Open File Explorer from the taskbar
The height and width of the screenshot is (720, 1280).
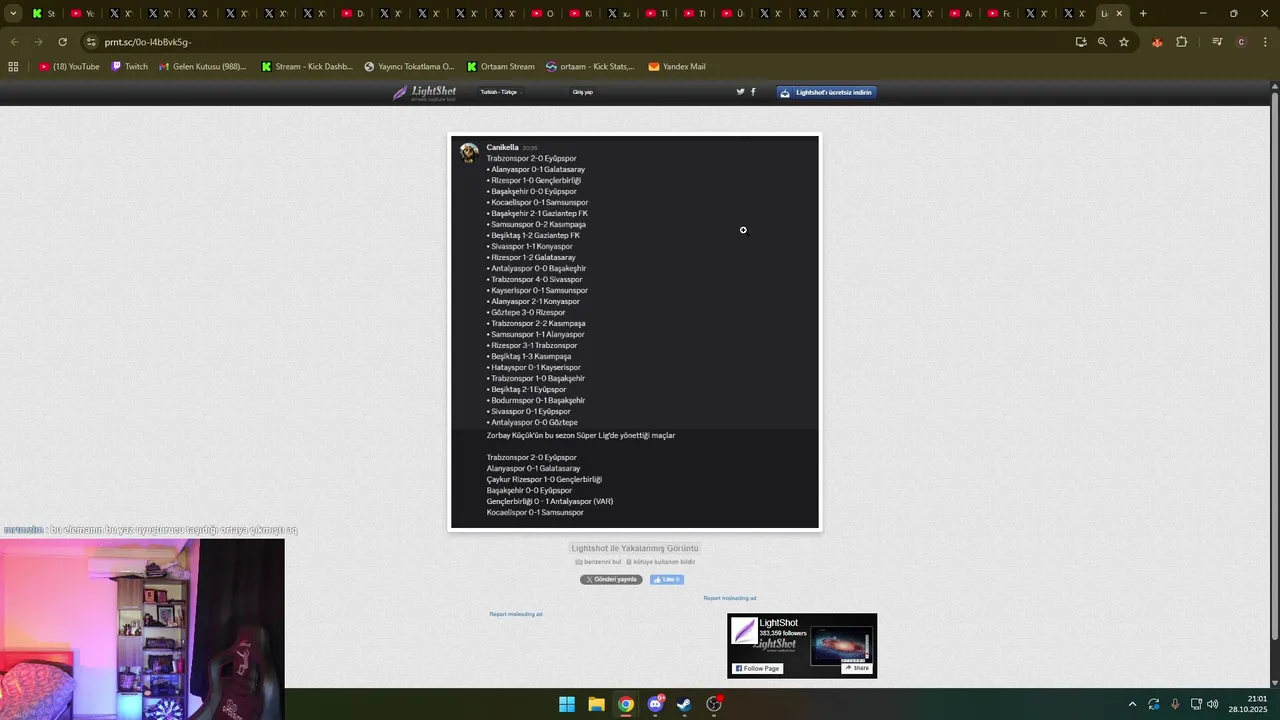pyautogui.click(x=596, y=704)
